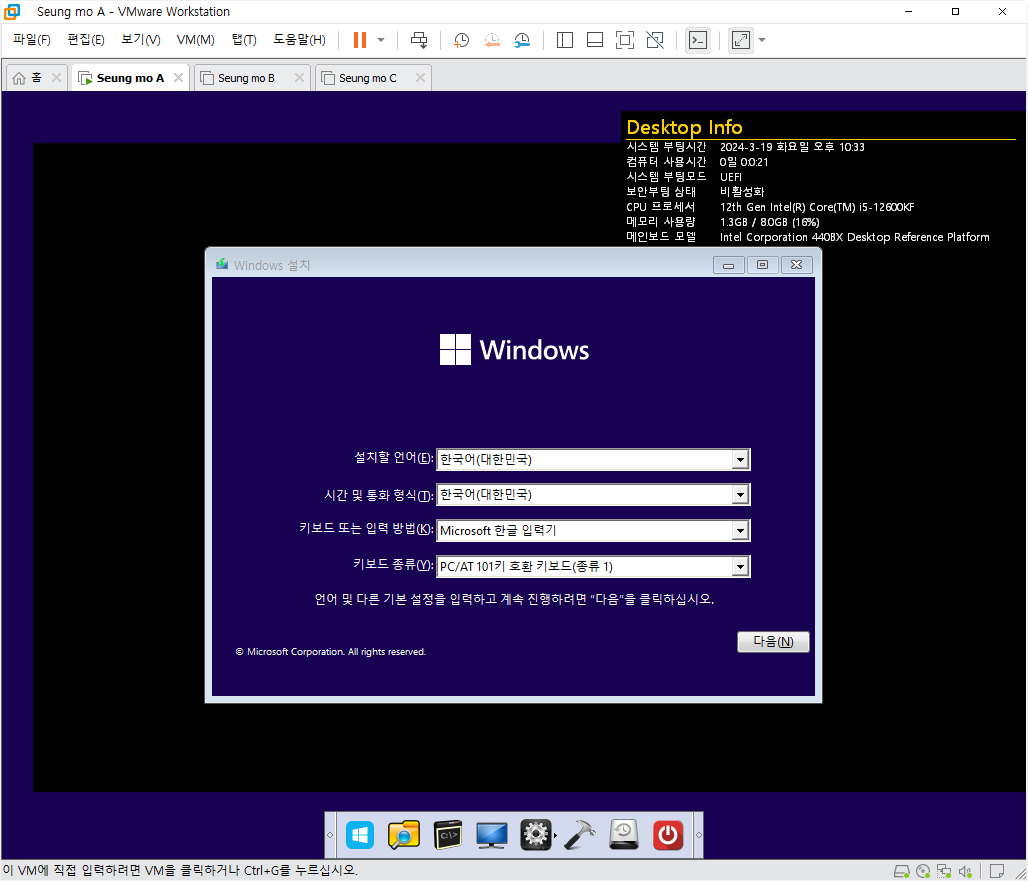
Task: Switch to Unity mode
Action: pyautogui.click(x=655, y=40)
